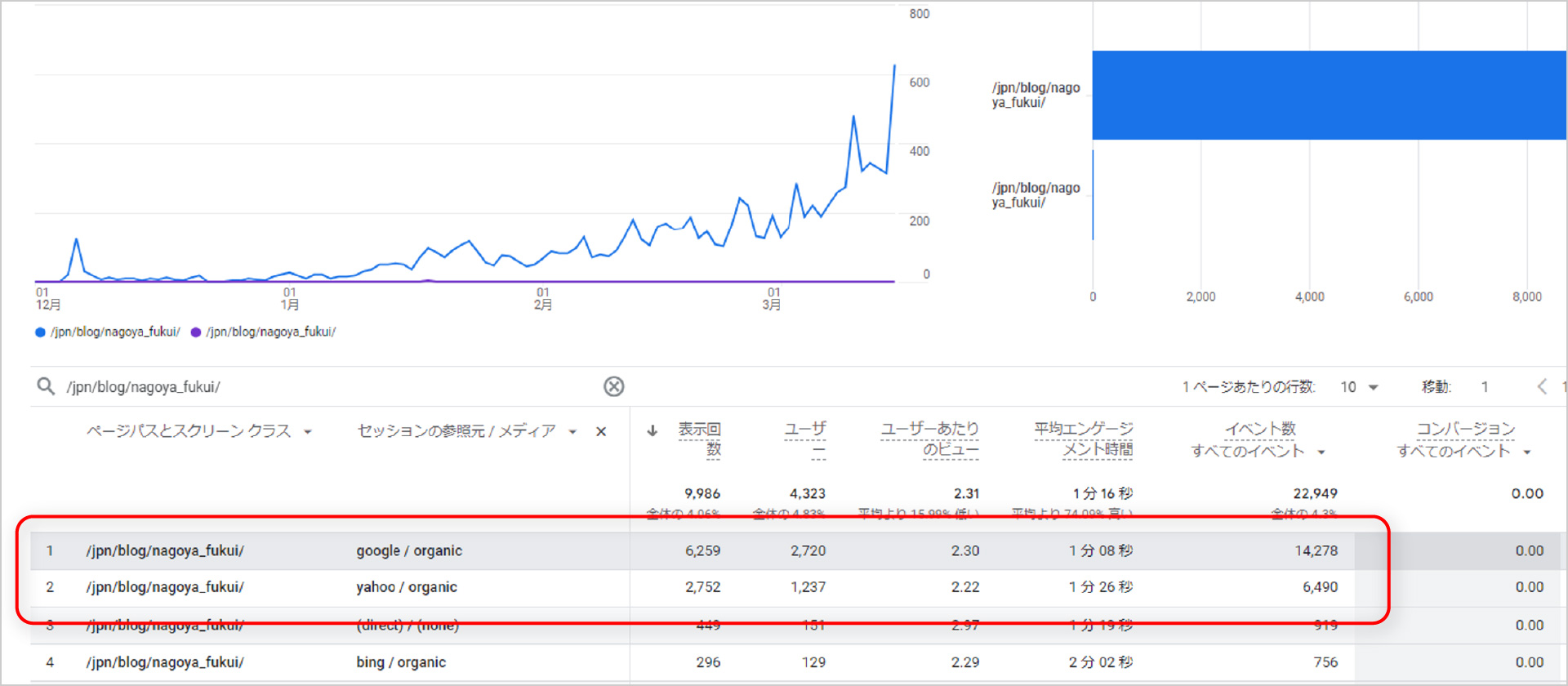This screenshot has height=686, width=1568.
Task: Clear the search filter with X icon
Action: (x=613, y=386)
